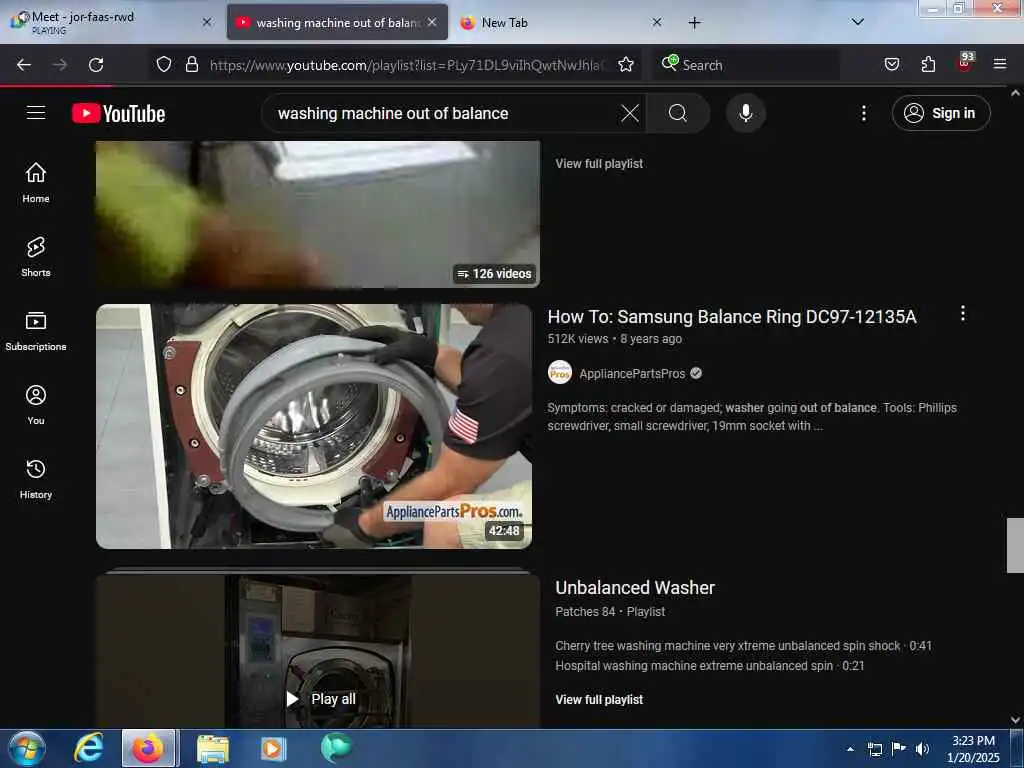Open Subscriptions in the sidebar
Screen dimensions: 1024x768
pos(36,331)
